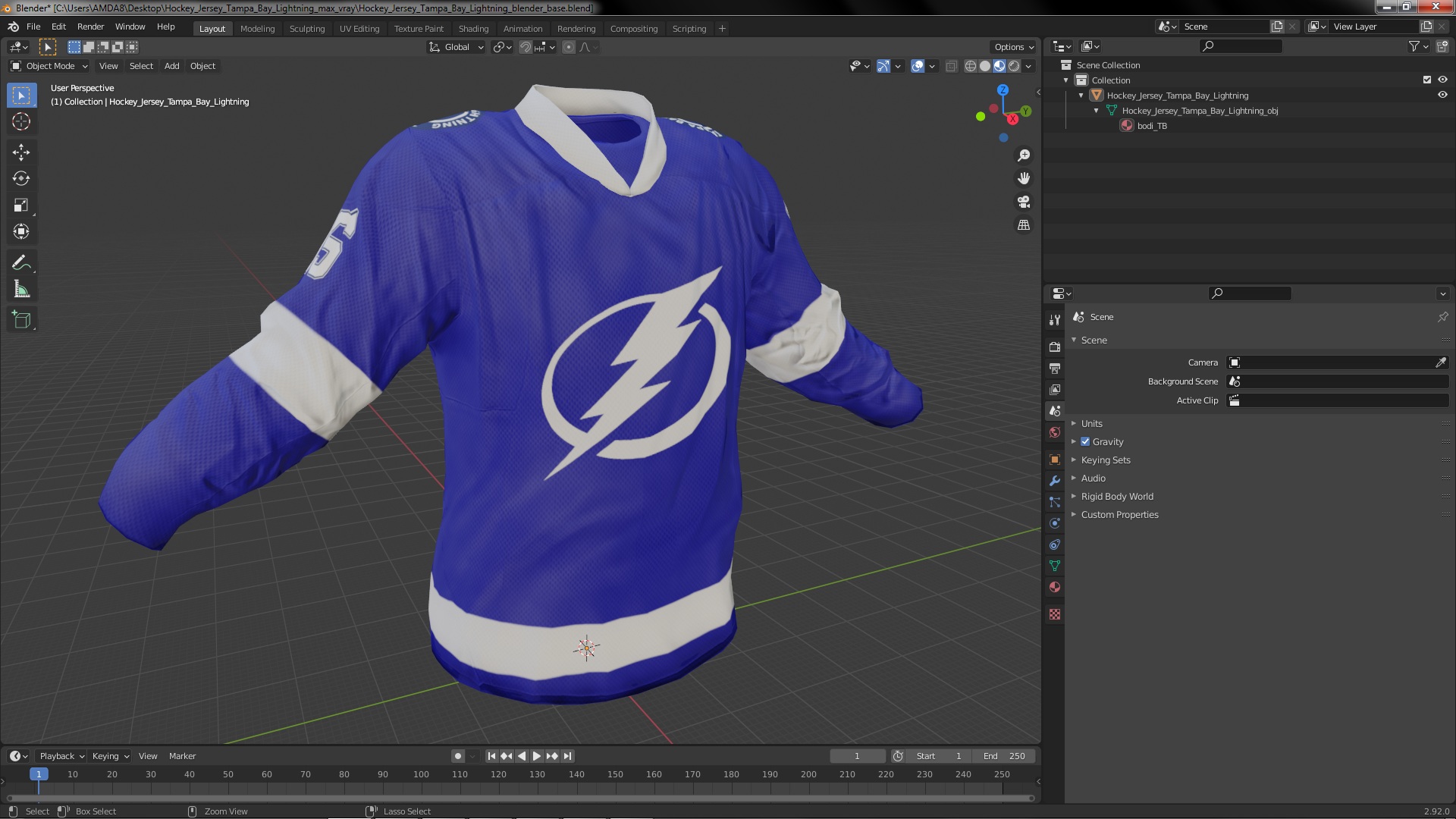Screen dimensions: 1456x819
Task: Open the Object properties tab
Action: tap(1055, 460)
